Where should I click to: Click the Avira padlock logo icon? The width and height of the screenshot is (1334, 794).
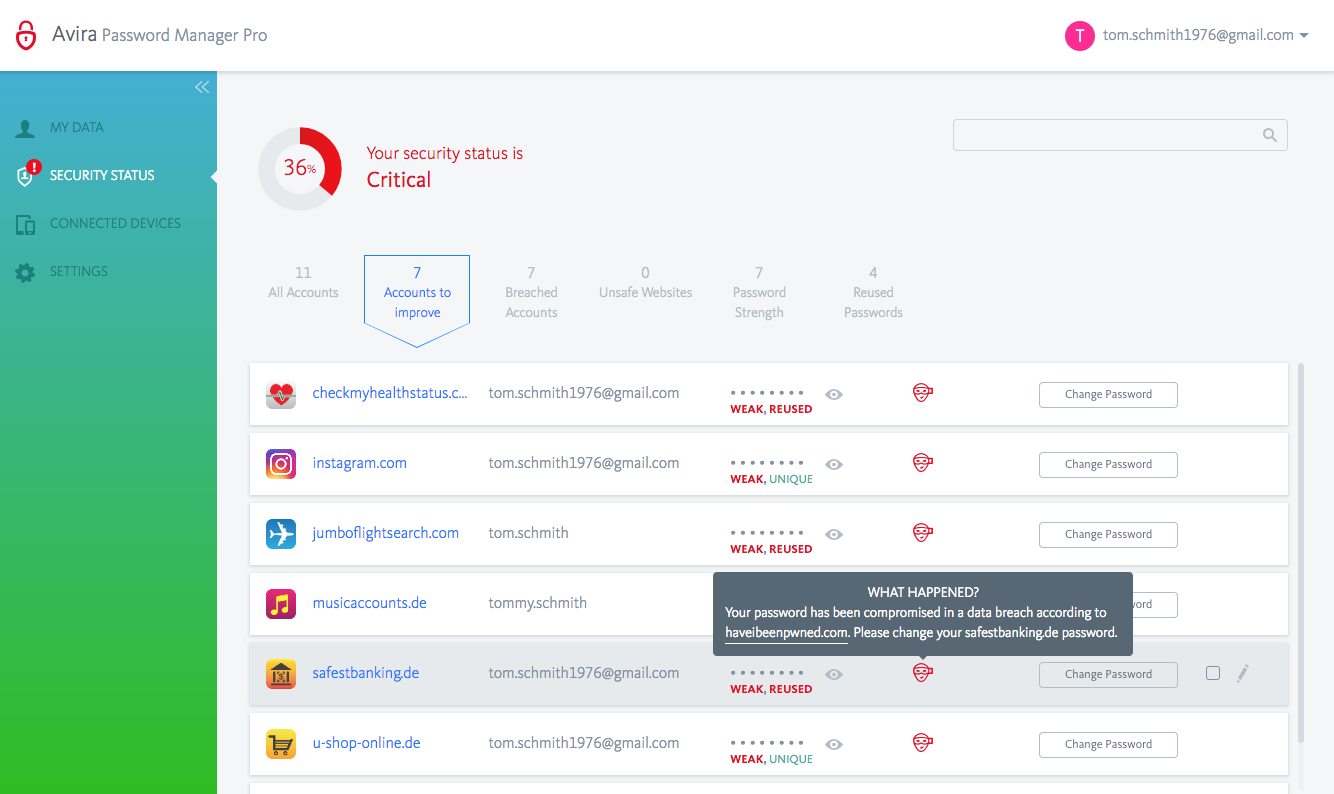(x=26, y=36)
